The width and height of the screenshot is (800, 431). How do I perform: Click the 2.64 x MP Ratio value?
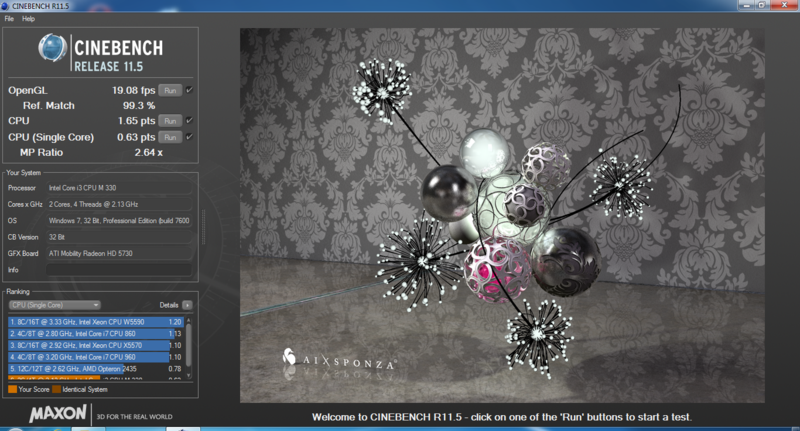148,153
